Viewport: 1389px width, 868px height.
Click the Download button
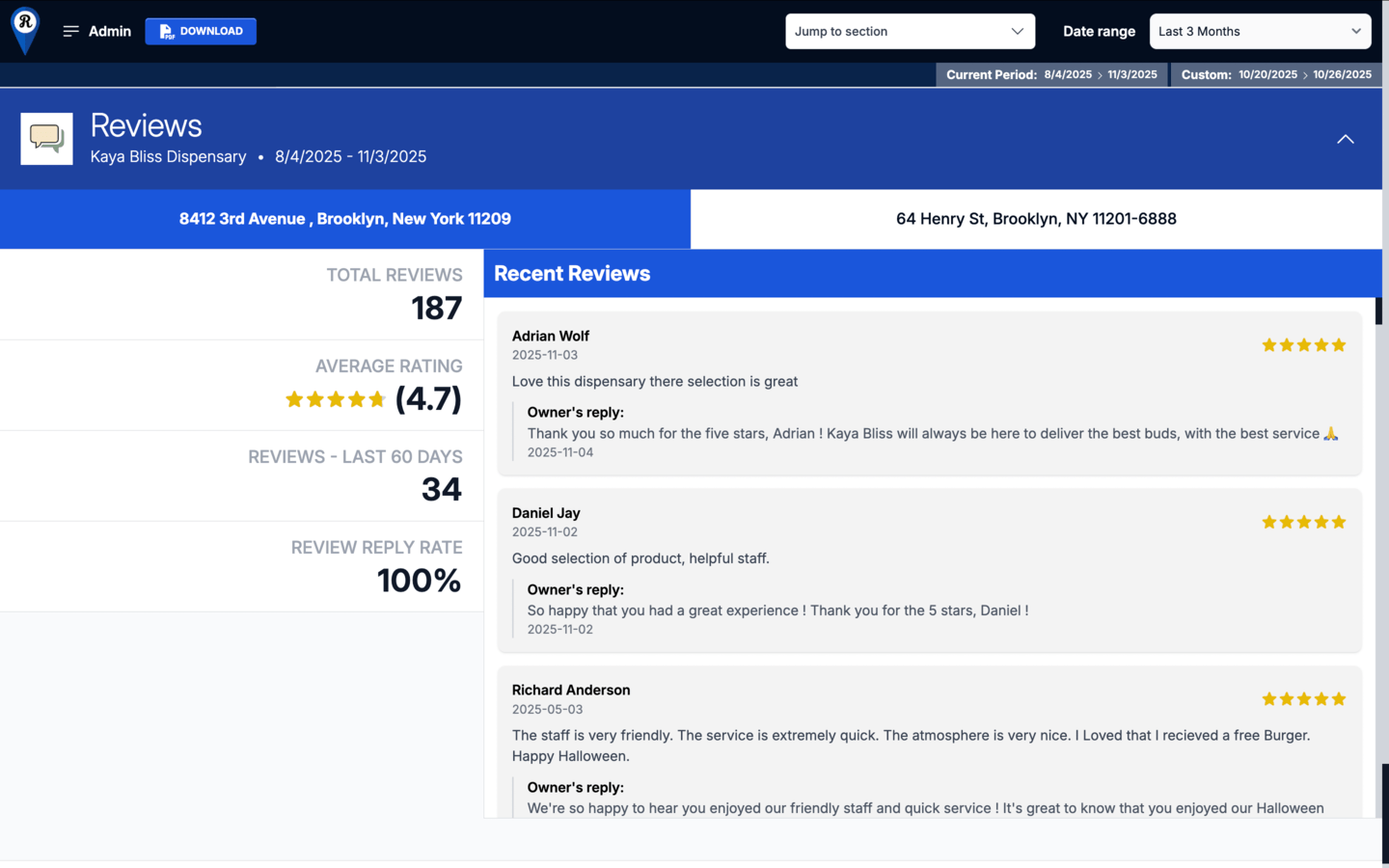click(x=201, y=32)
